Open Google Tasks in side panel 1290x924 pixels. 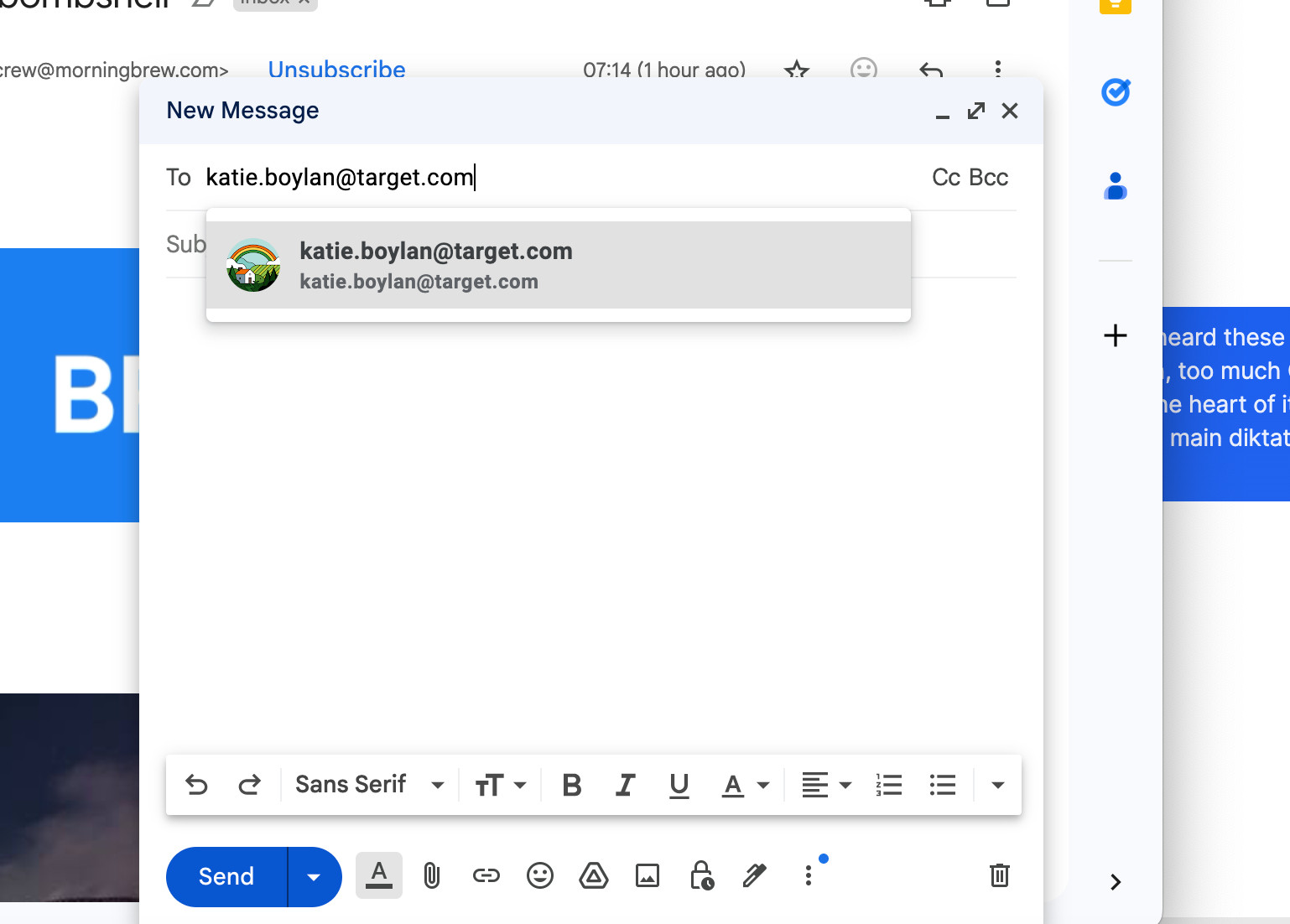(1116, 91)
